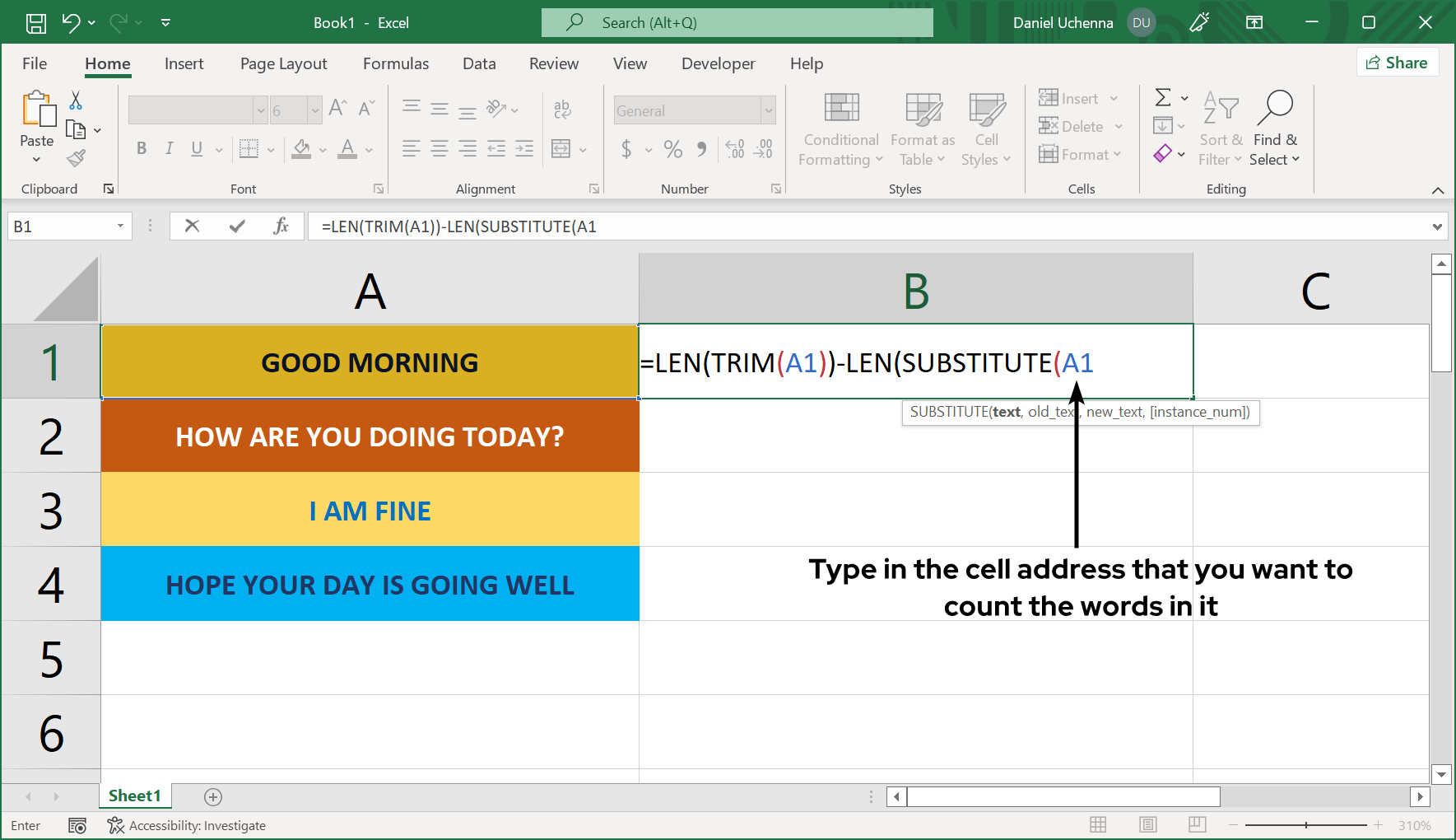Open the Font Size dropdown
Image resolution: width=1456 pixels, height=840 pixels.
[x=316, y=110]
